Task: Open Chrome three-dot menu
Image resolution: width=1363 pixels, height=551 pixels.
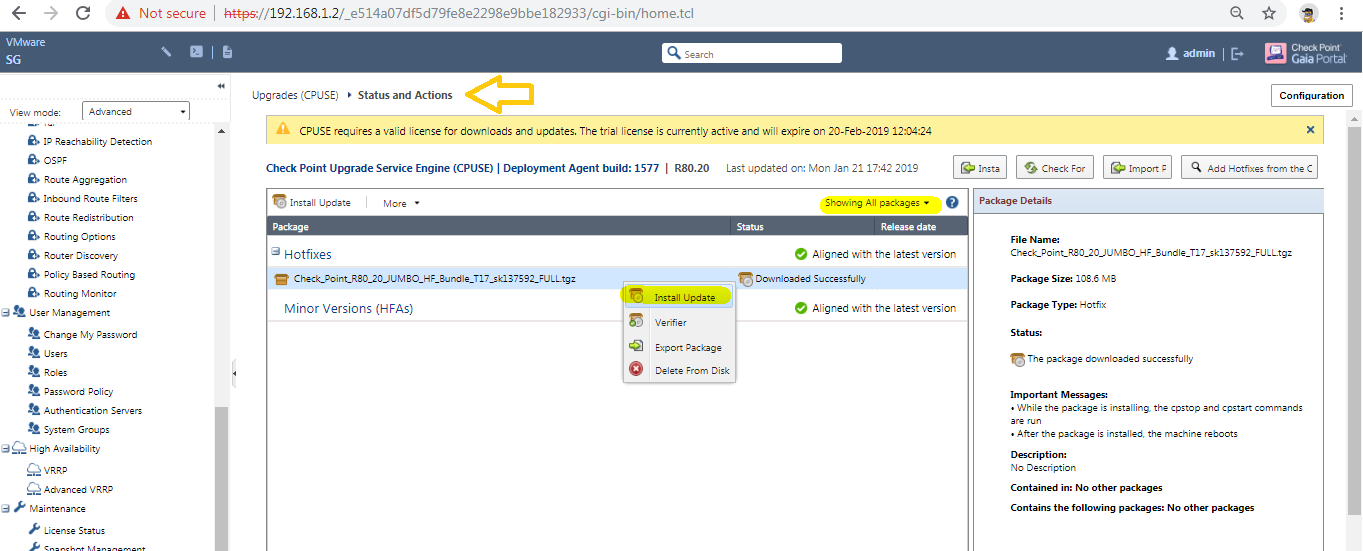Action: 1341,14
